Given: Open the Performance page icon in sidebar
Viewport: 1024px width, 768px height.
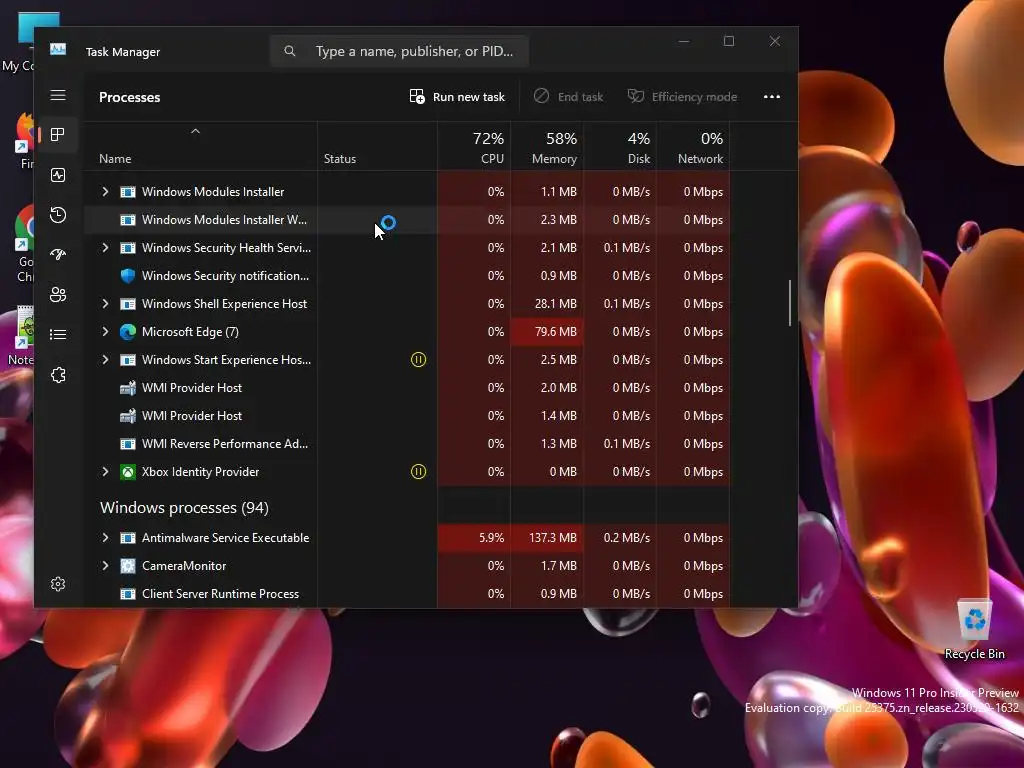Looking at the screenshot, I should click(58, 175).
